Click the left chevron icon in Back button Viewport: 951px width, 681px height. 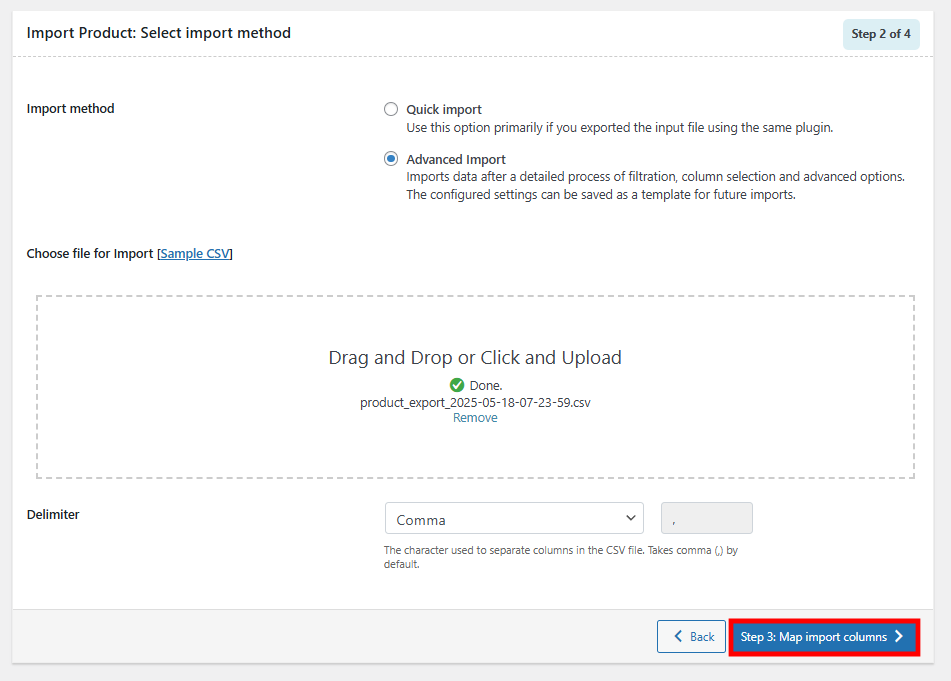point(679,637)
